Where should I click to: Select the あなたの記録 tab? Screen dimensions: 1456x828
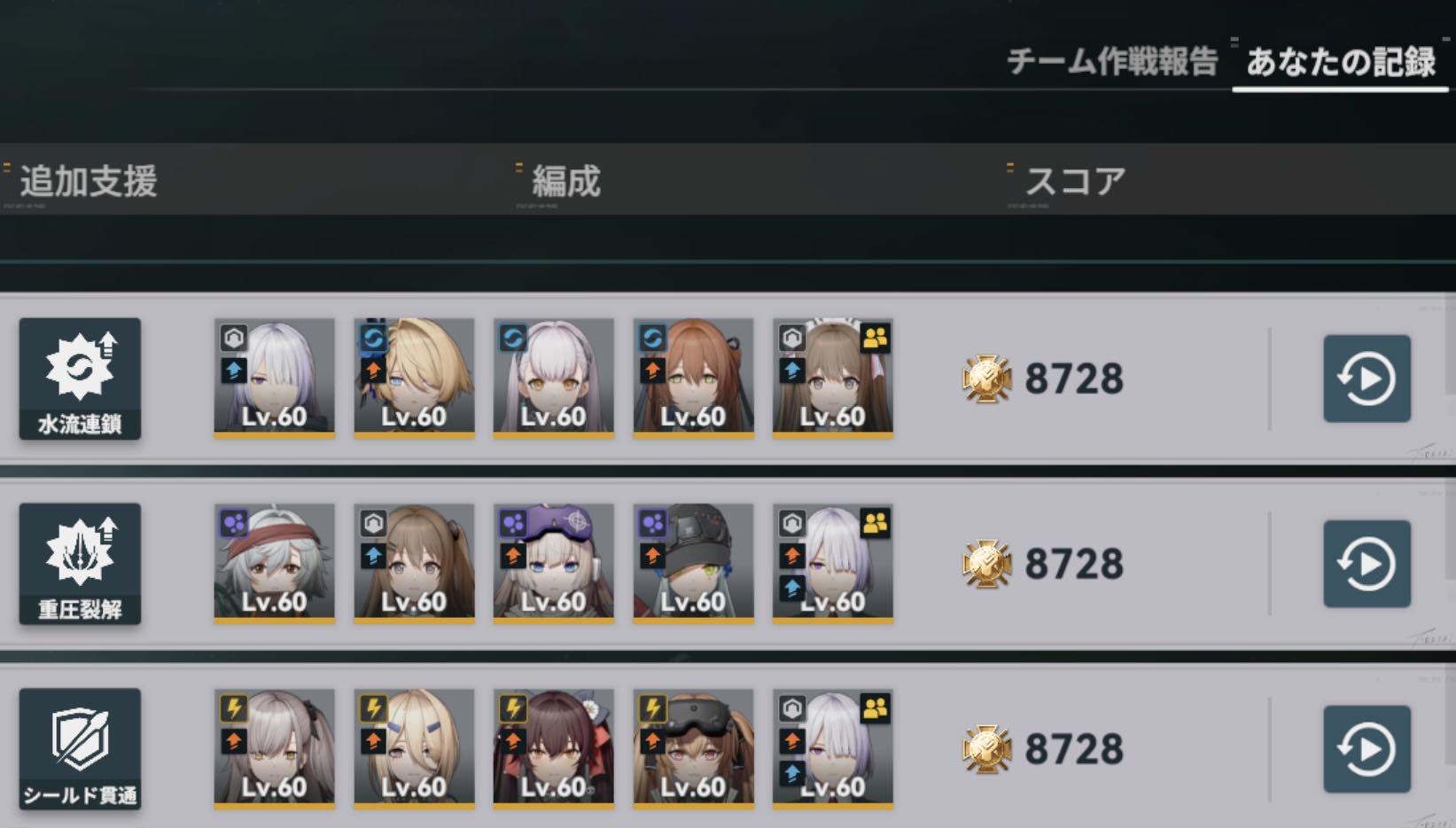coord(1341,62)
